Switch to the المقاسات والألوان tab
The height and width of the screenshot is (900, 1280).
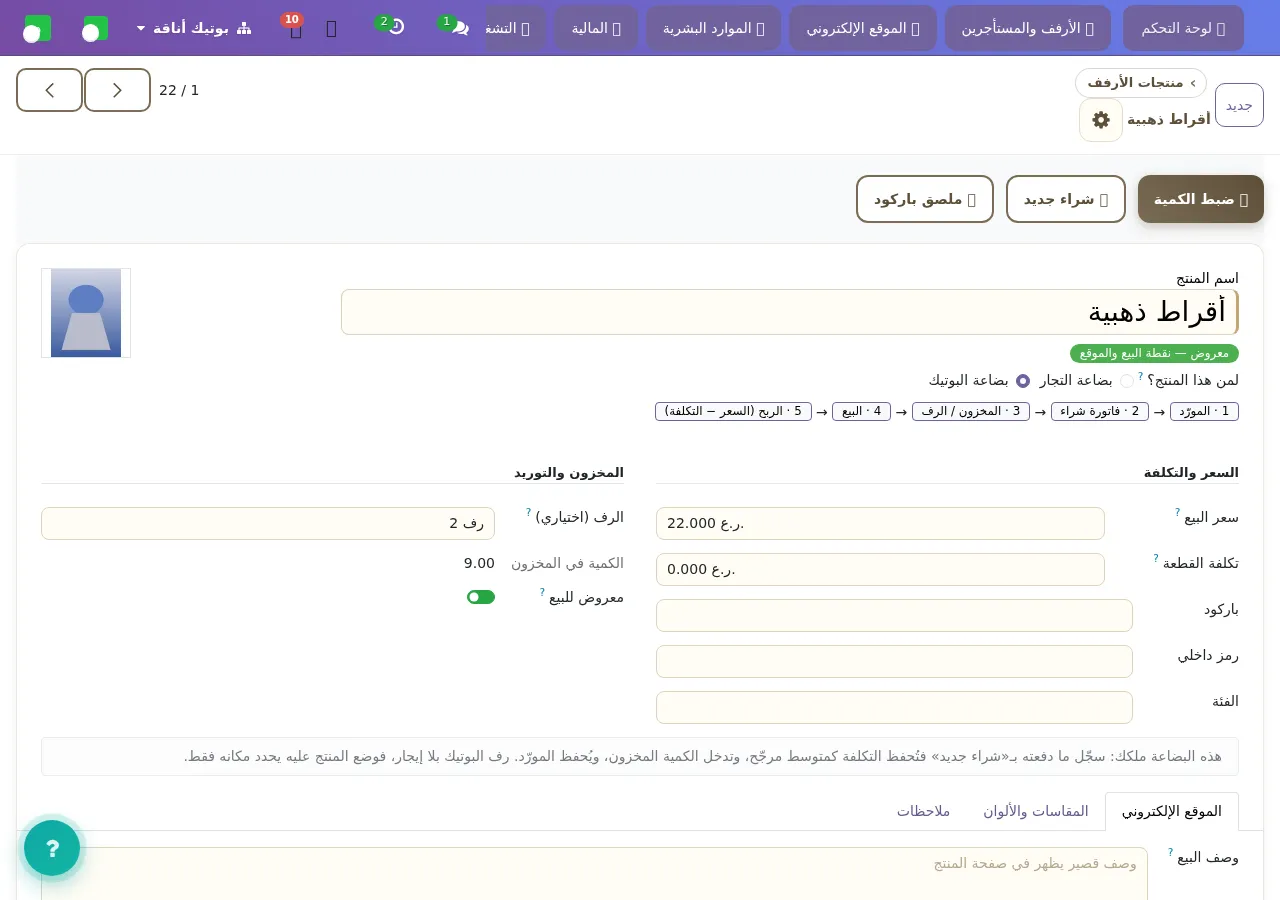coord(1035,811)
